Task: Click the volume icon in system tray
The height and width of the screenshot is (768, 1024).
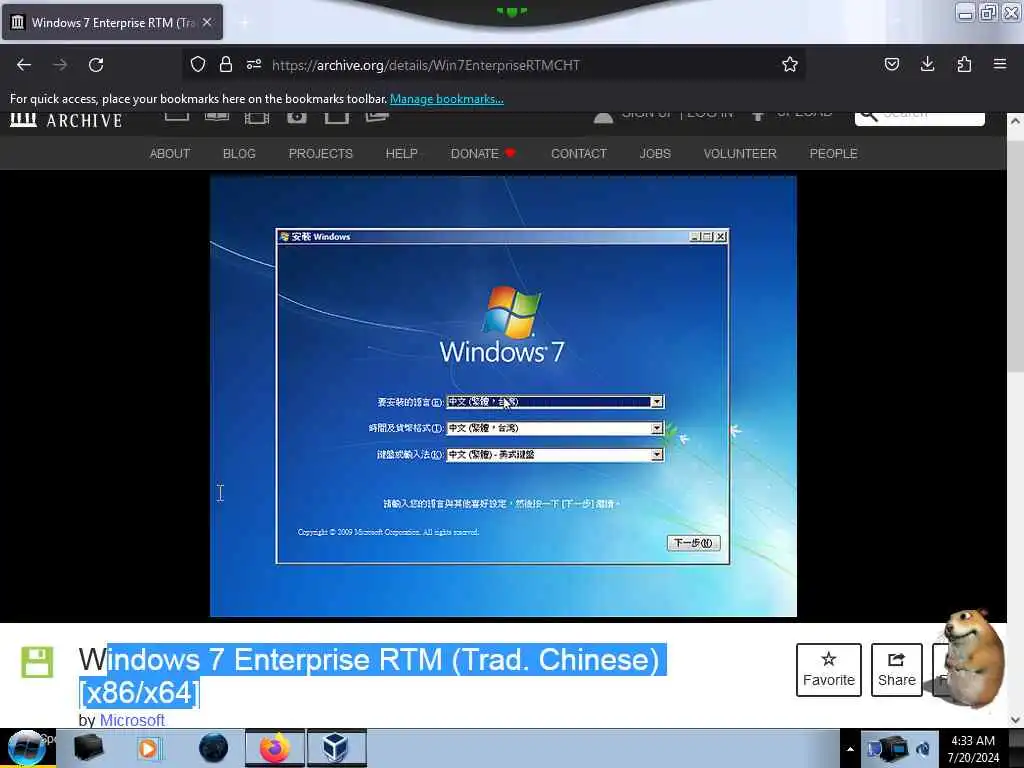Action: (x=923, y=750)
